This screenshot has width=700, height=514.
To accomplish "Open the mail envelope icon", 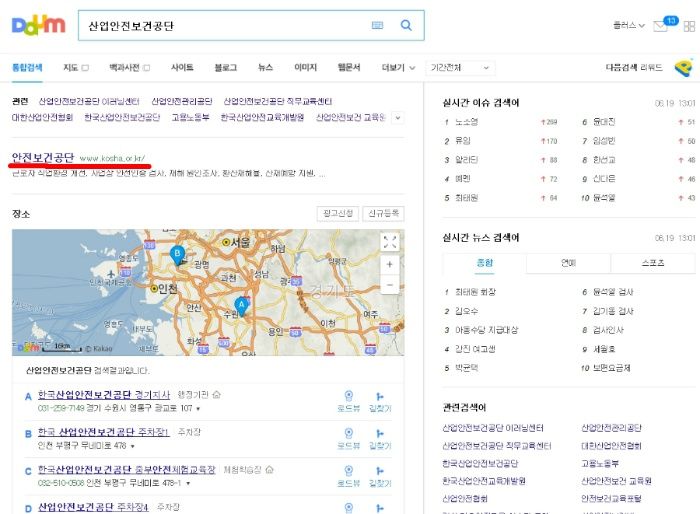I will [x=660, y=26].
